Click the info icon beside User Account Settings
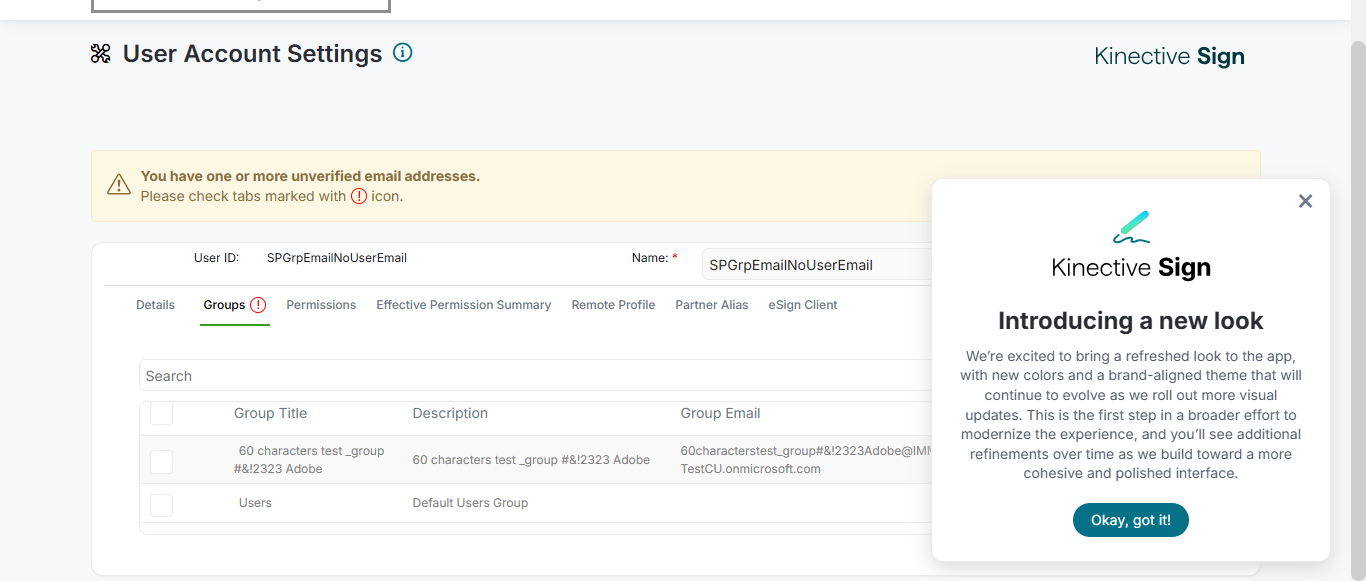 click(402, 52)
